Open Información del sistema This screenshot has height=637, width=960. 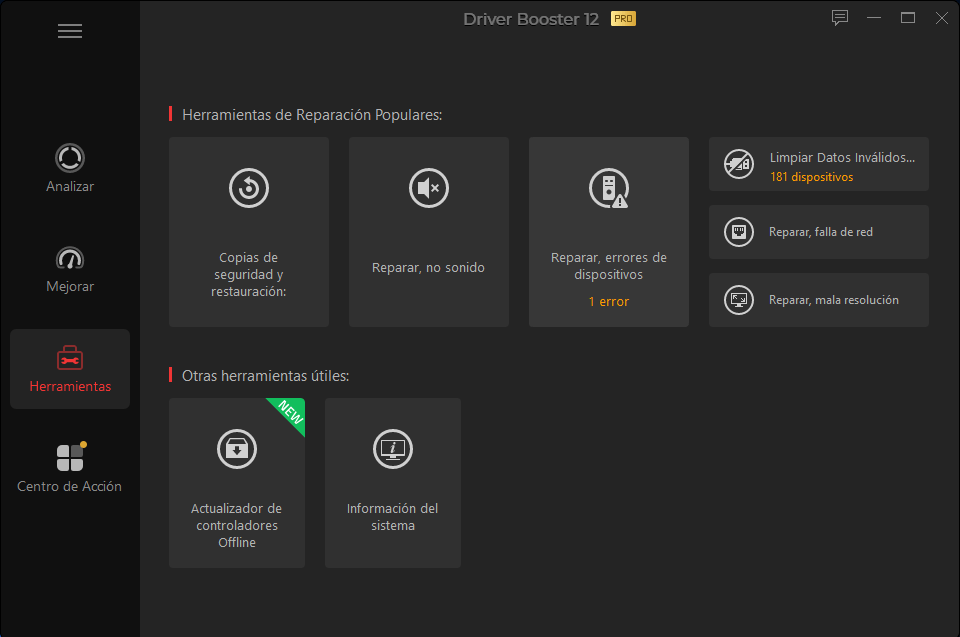click(x=393, y=483)
